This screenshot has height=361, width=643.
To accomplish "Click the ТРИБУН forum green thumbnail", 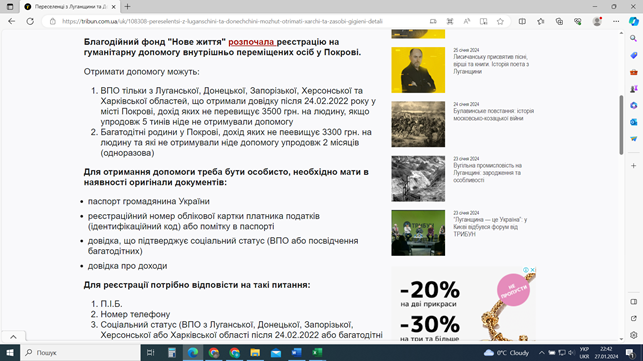I will tap(418, 233).
